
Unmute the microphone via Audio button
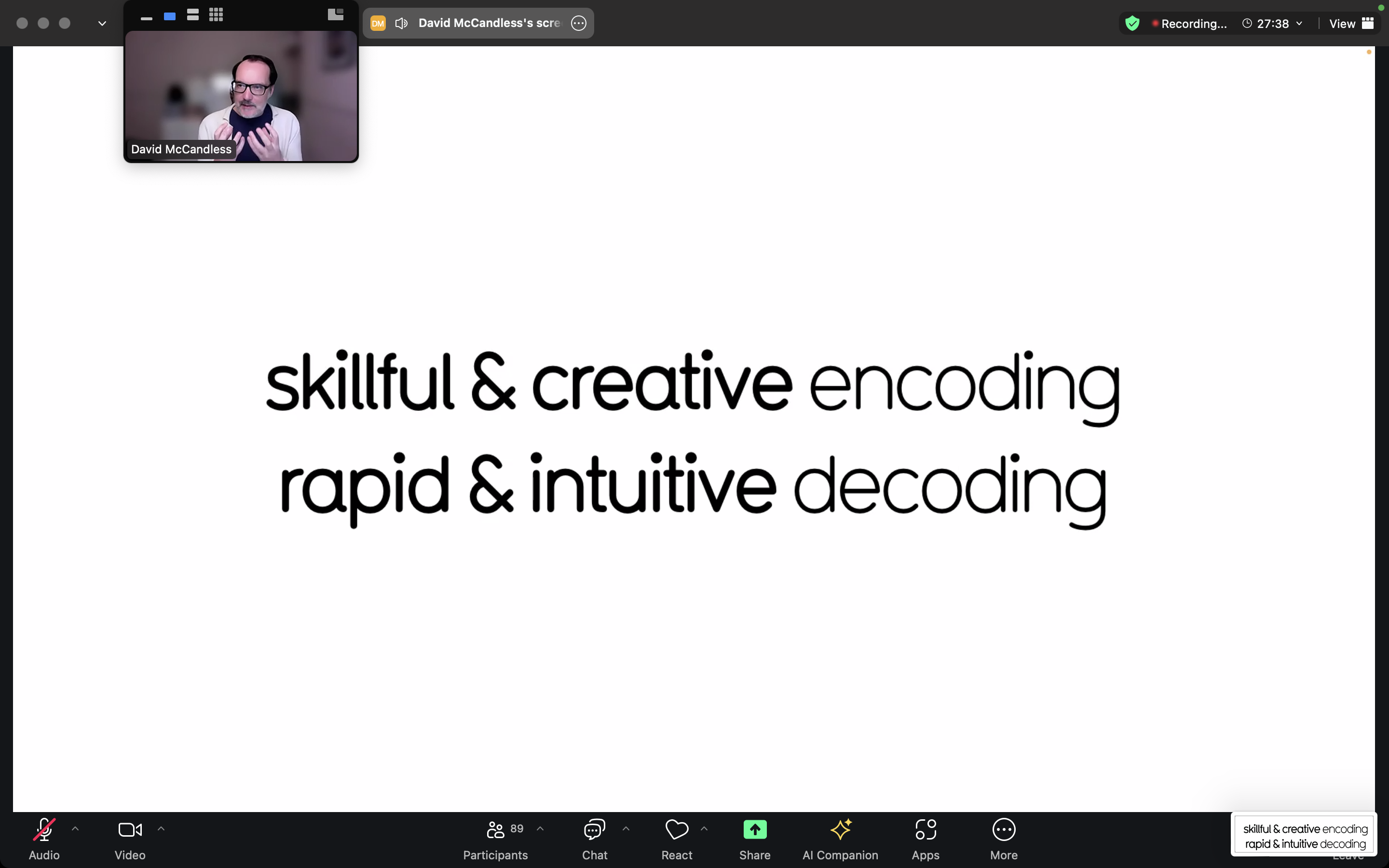(x=44, y=839)
